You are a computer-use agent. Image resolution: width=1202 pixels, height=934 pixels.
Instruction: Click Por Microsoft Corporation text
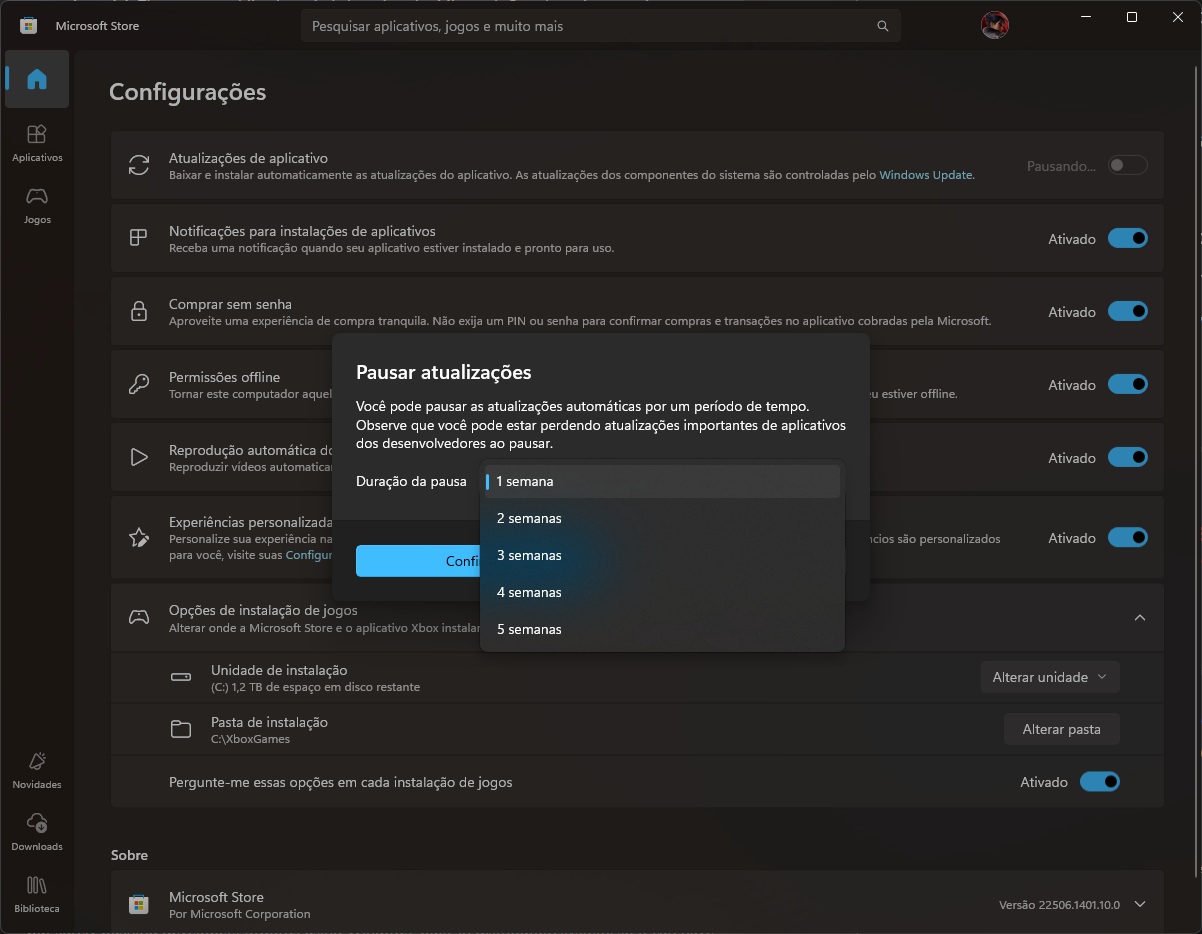click(x=240, y=914)
